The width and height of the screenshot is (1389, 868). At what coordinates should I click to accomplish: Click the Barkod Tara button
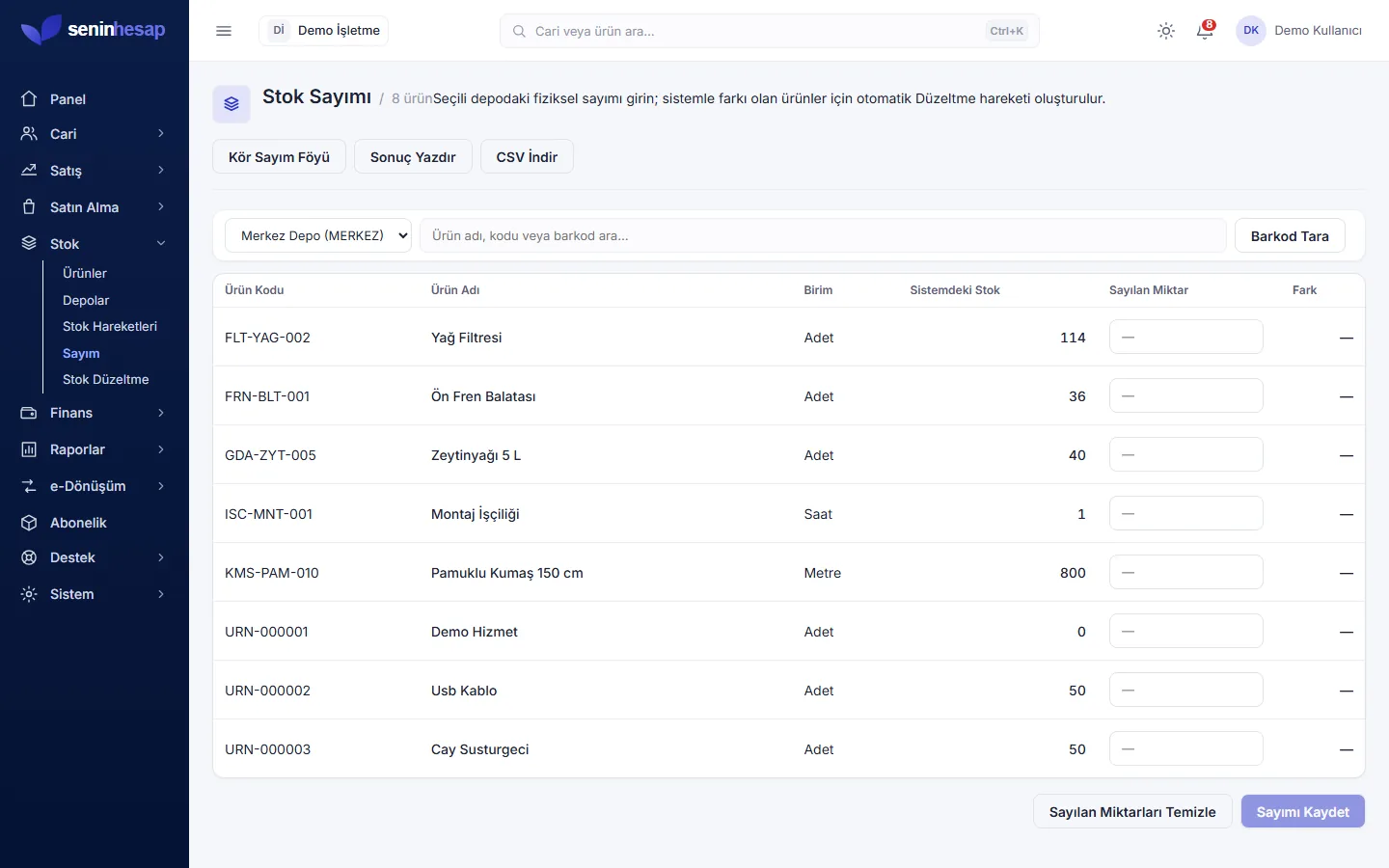point(1290,236)
